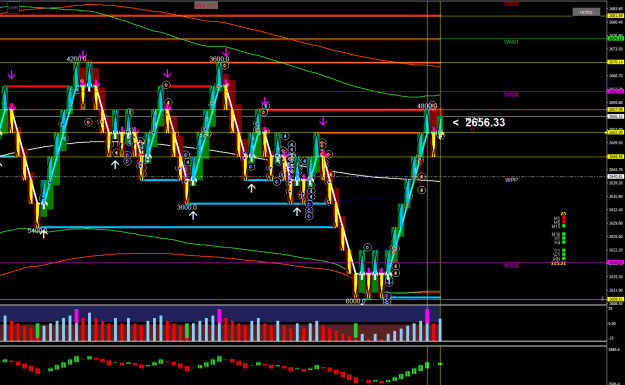
Task: Click the yellow 115:21 countdown timer
Action: click(x=558, y=263)
